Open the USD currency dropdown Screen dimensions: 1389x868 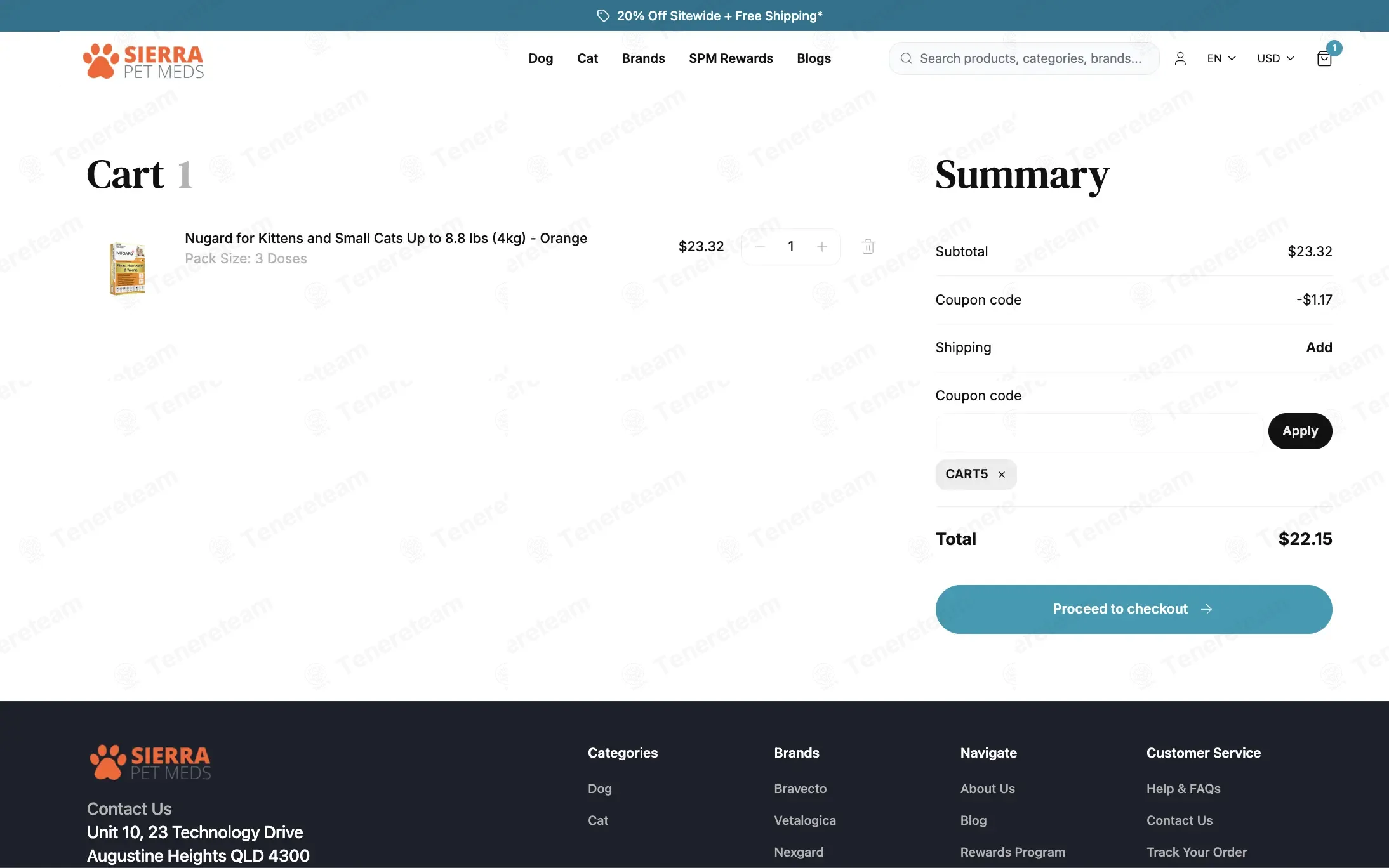point(1275,58)
